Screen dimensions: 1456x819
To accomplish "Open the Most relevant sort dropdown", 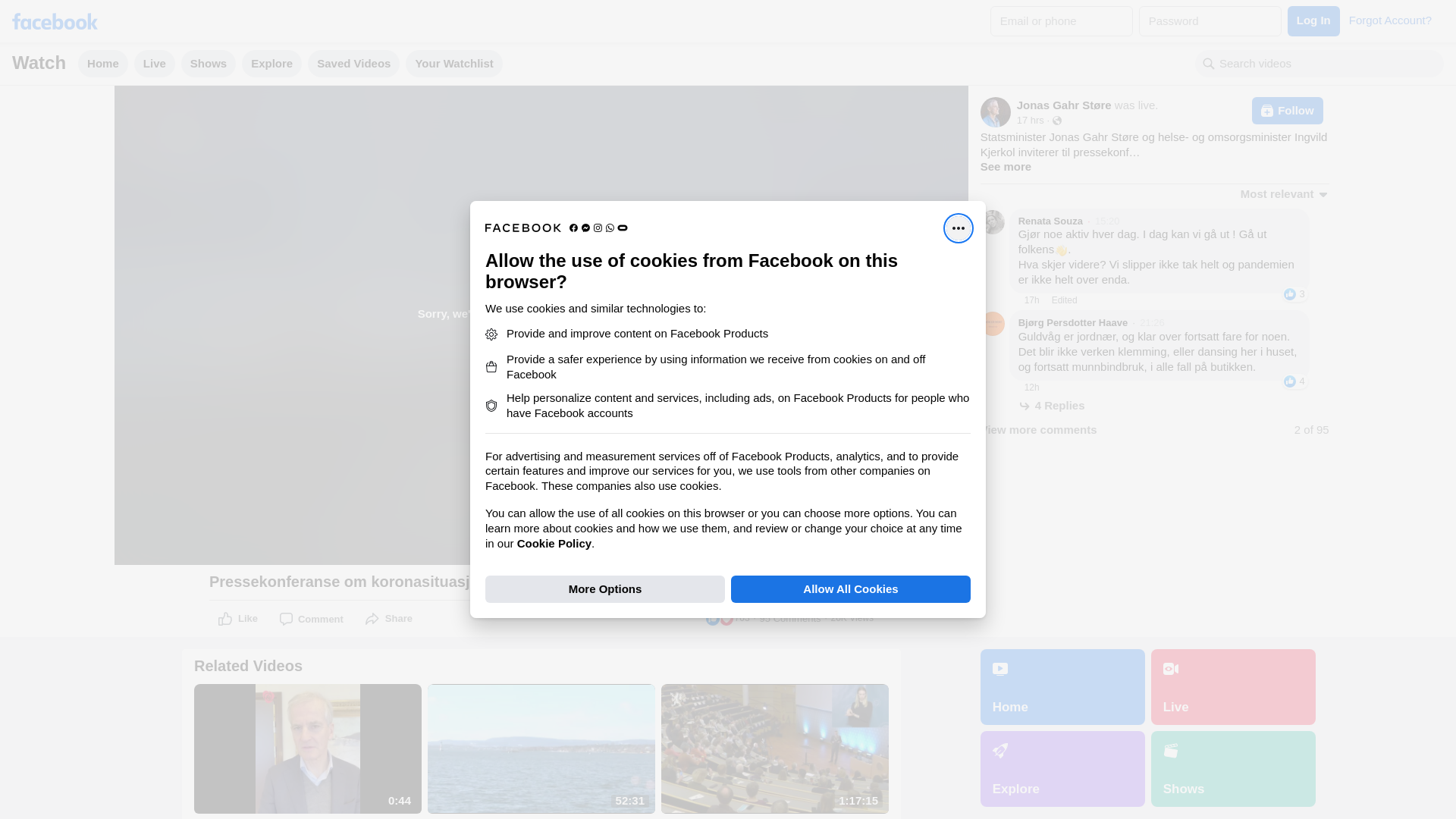I will tap(1284, 195).
